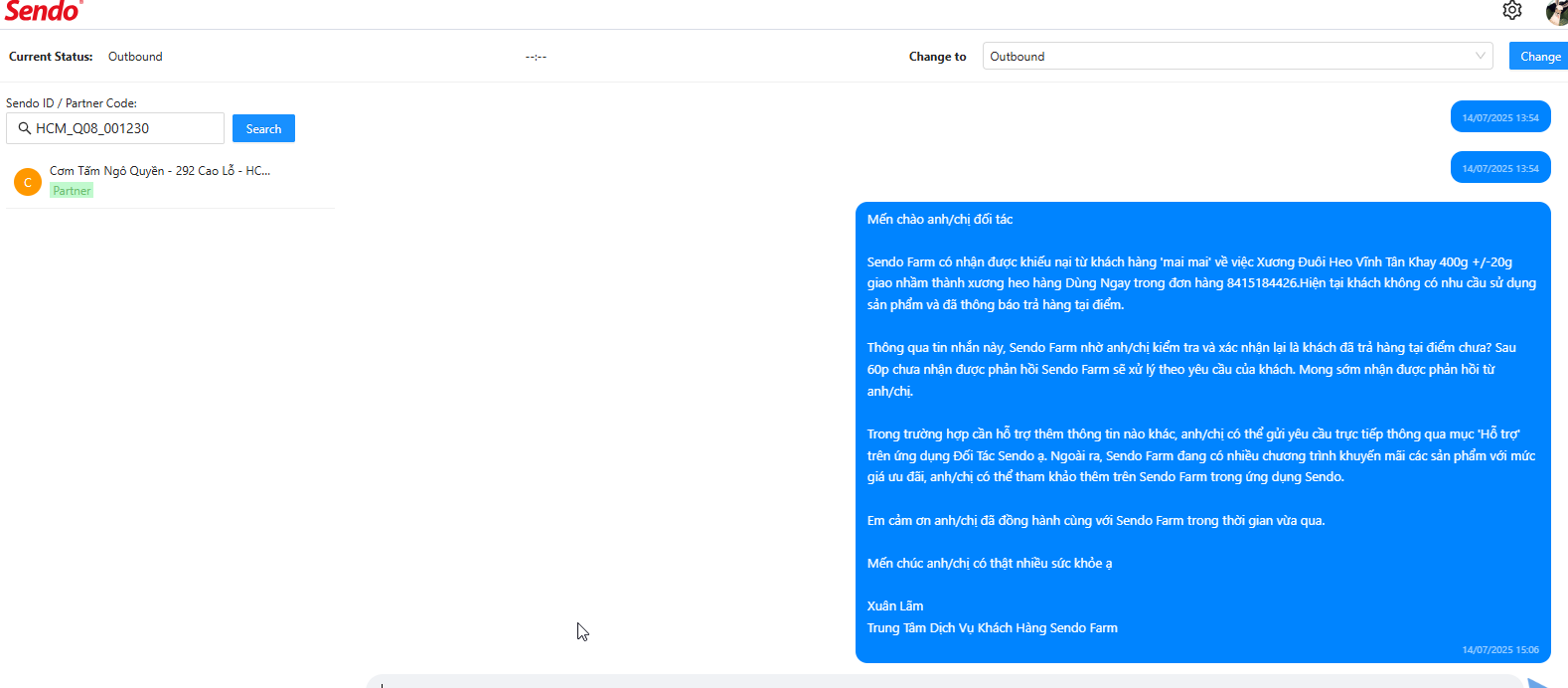This screenshot has height=688, width=1568.
Task: Click the orange C avatar of partner
Action: pyautogui.click(x=28, y=182)
